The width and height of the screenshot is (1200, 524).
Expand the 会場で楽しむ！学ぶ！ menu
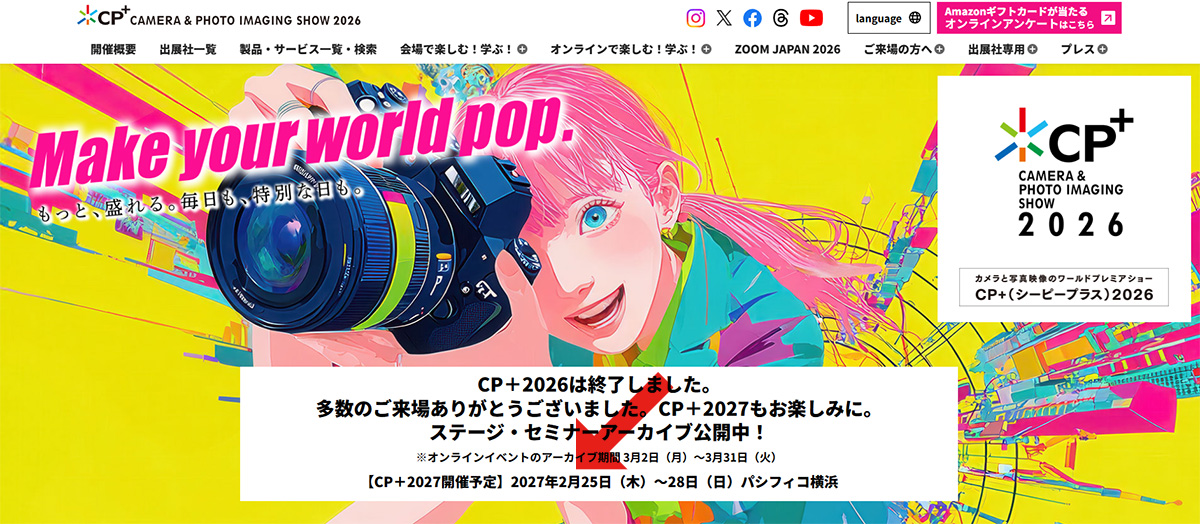[523, 49]
